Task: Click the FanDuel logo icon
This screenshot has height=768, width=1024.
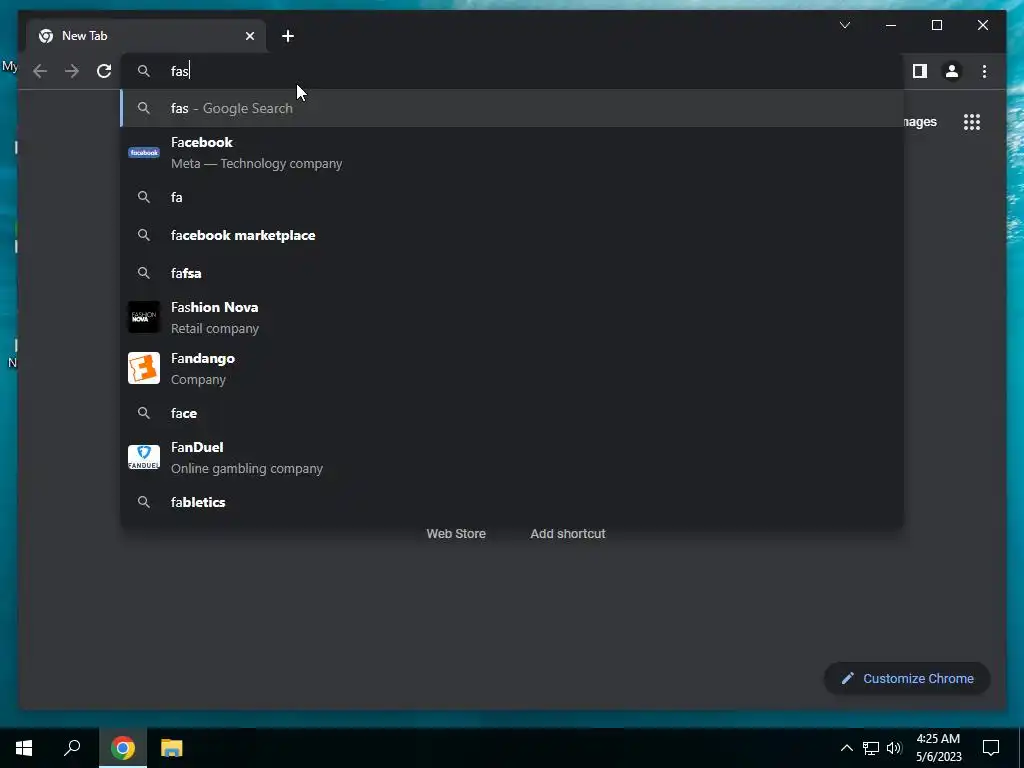Action: 144,457
